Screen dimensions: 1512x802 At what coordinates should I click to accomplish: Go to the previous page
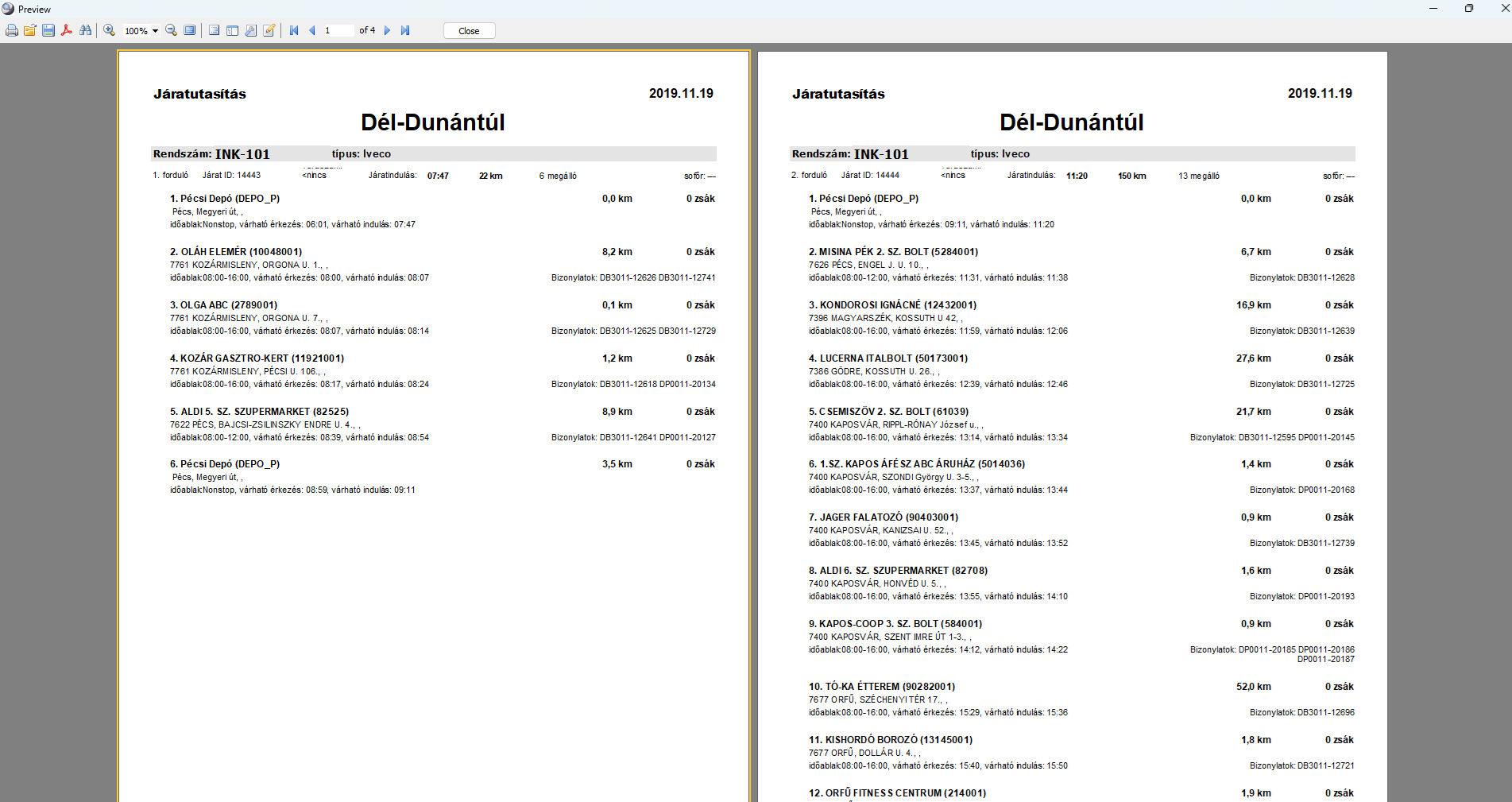[x=311, y=30]
